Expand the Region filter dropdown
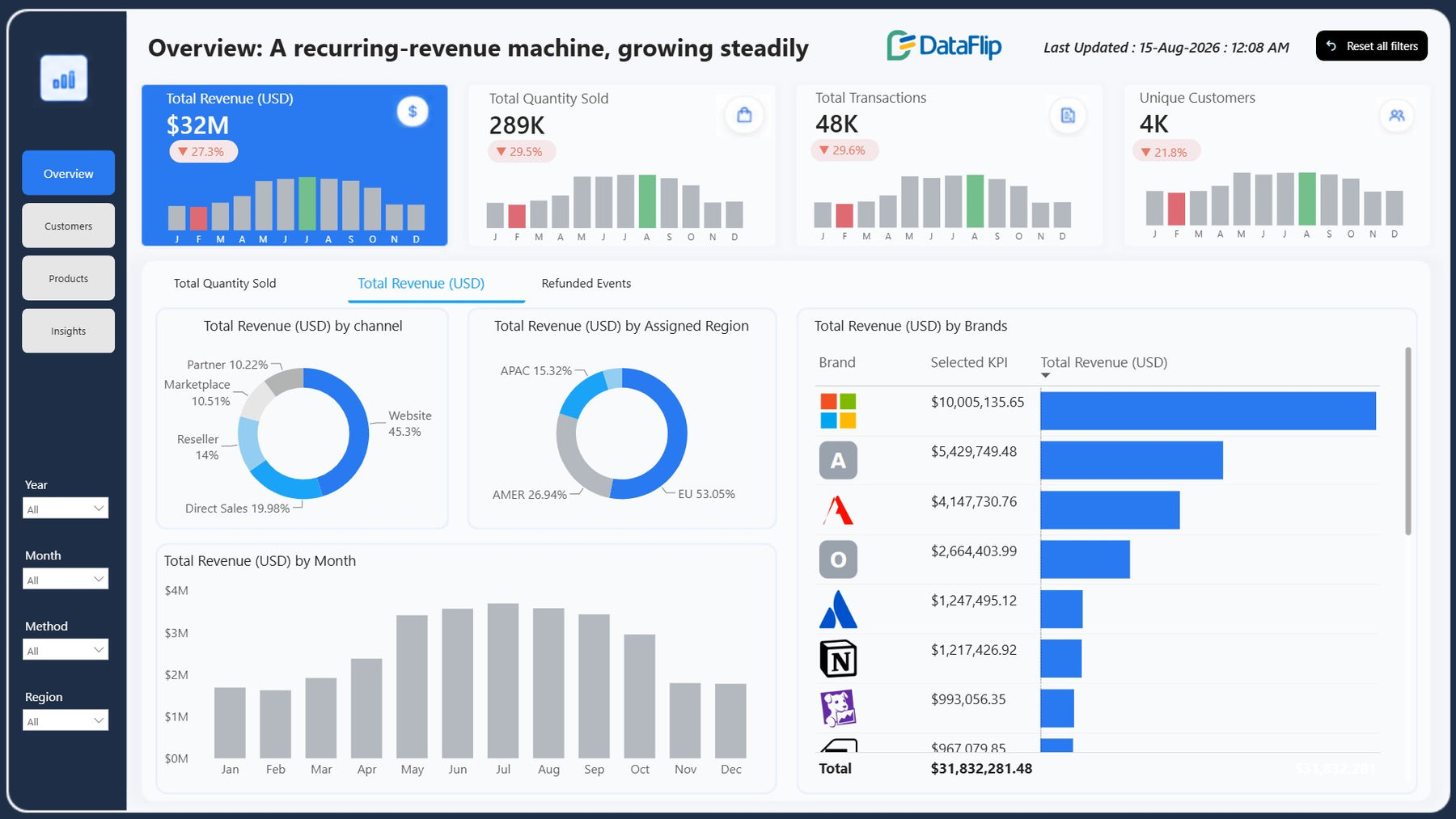The width and height of the screenshot is (1456, 819). 66,720
